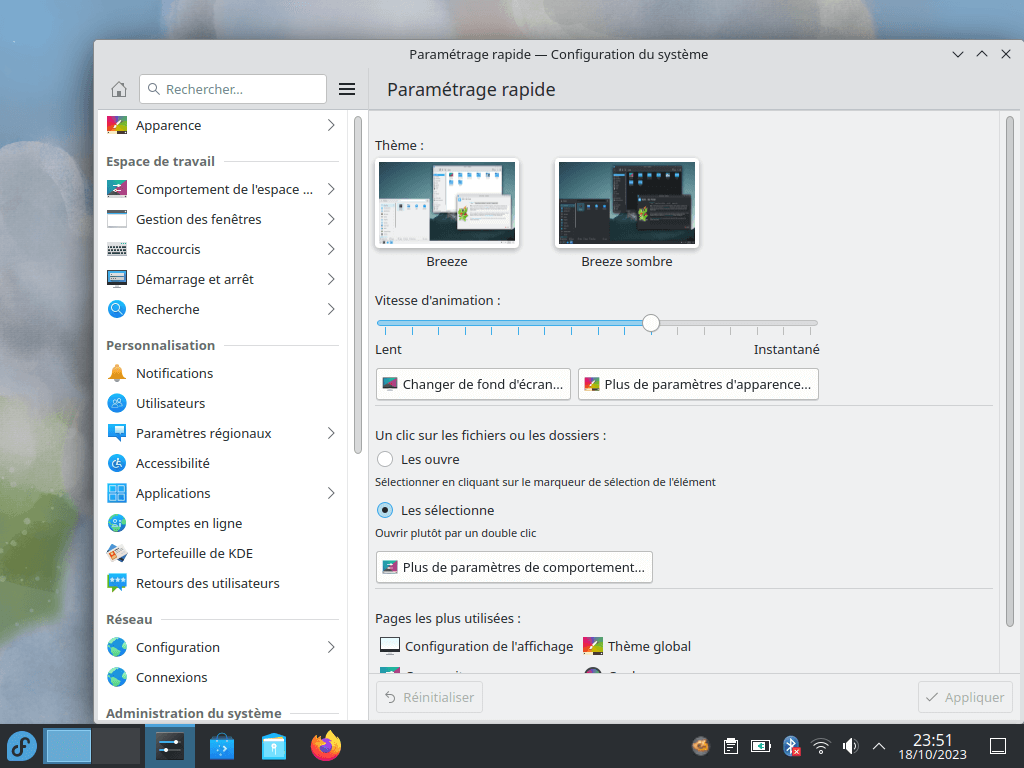Click the volume speaker tray icon
Image resolution: width=1024 pixels, height=768 pixels.
pyautogui.click(x=850, y=746)
